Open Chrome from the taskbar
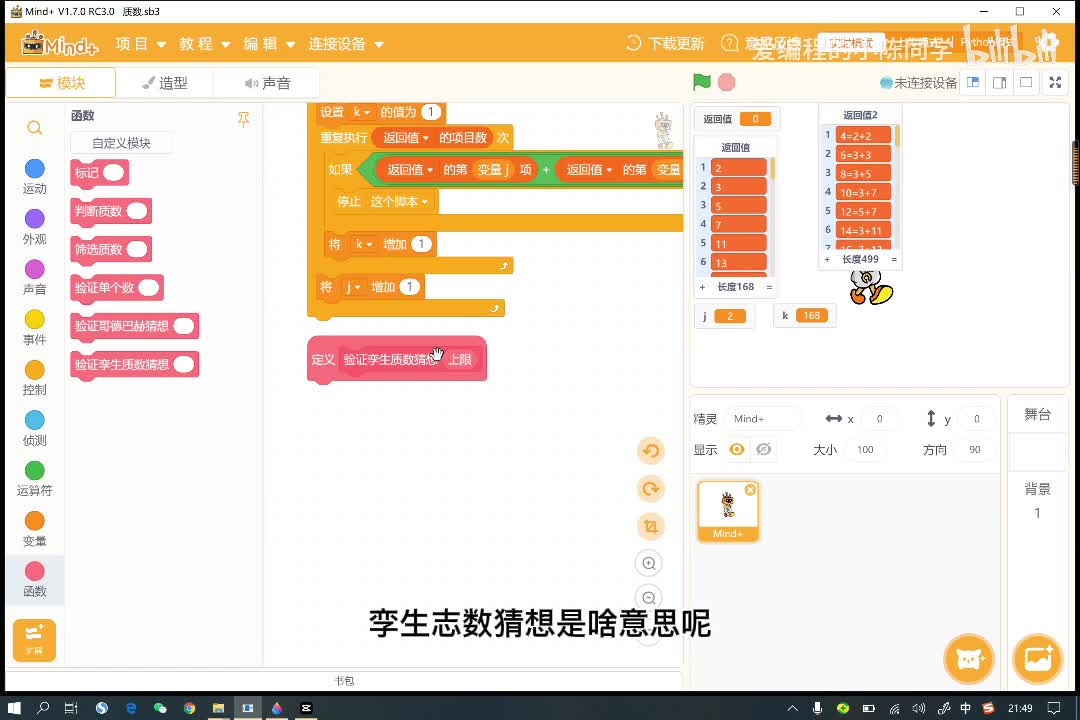The width and height of the screenshot is (1080, 720). pos(189,708)
